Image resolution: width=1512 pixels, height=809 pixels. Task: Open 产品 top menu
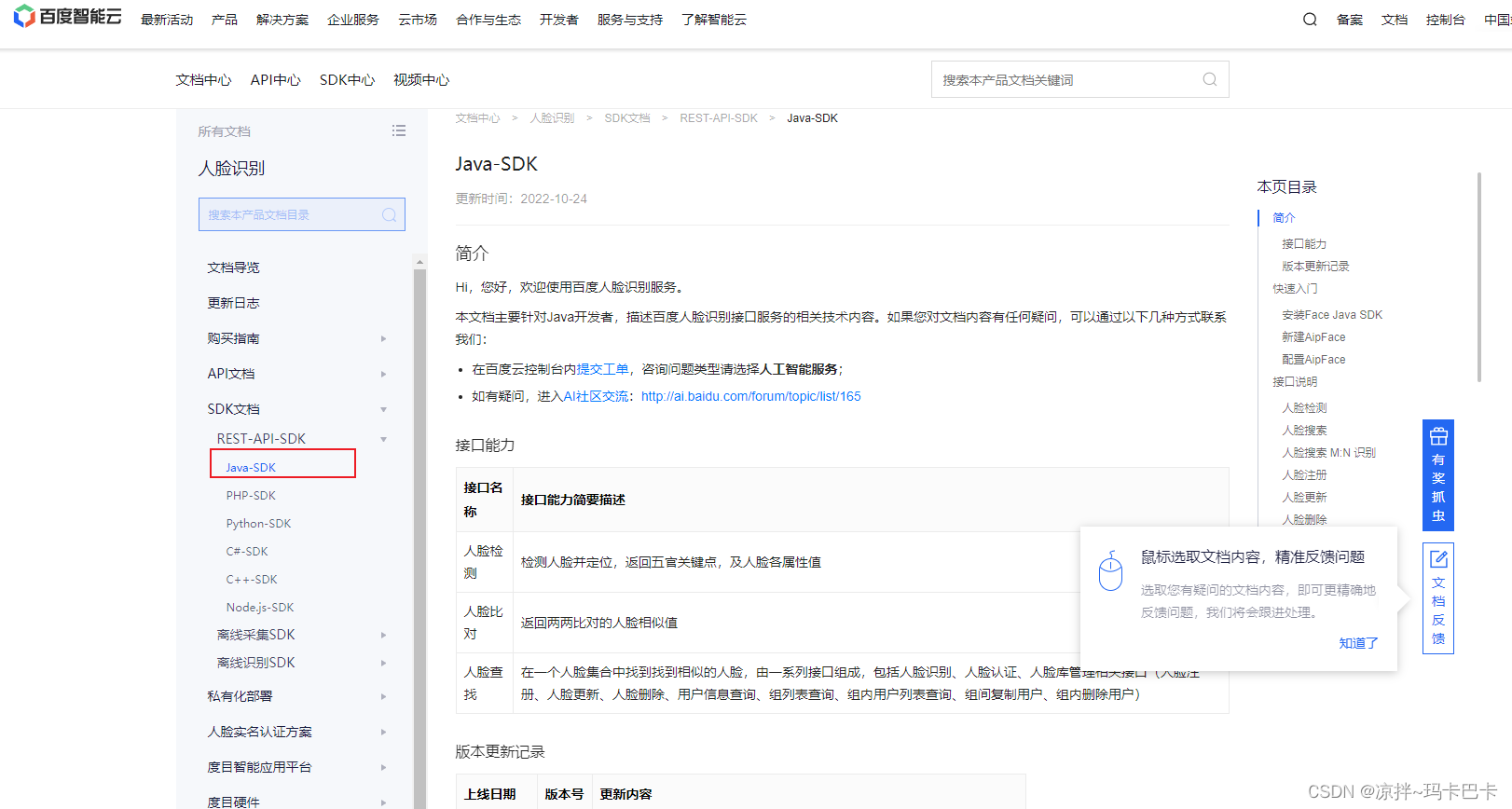225,20
